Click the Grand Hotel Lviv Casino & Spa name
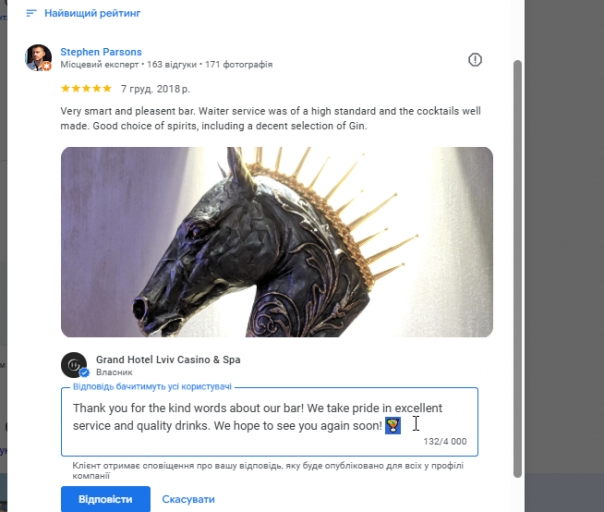This screenshot has width=604, height=512. coord(168,359)
